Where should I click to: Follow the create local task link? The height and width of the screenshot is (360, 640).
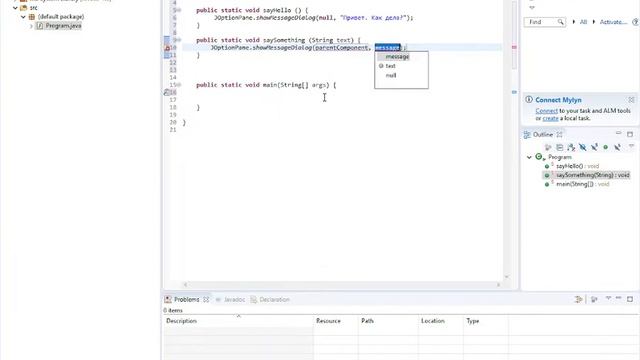pos(550,118)
